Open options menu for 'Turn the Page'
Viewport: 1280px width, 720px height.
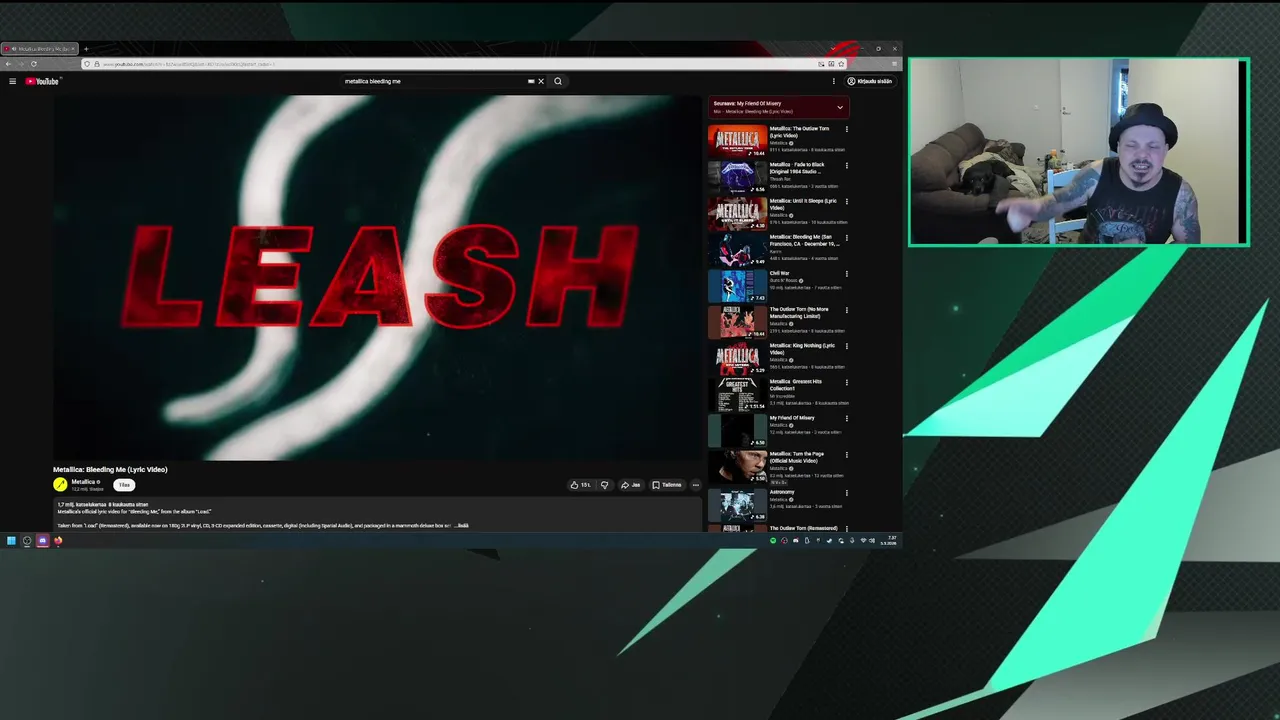coord(846,455)
